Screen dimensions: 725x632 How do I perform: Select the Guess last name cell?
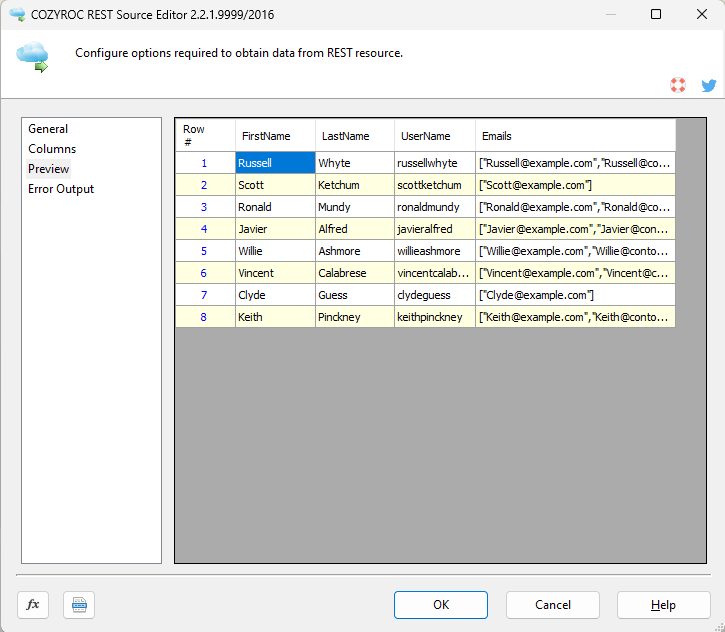tap(355, 295)
